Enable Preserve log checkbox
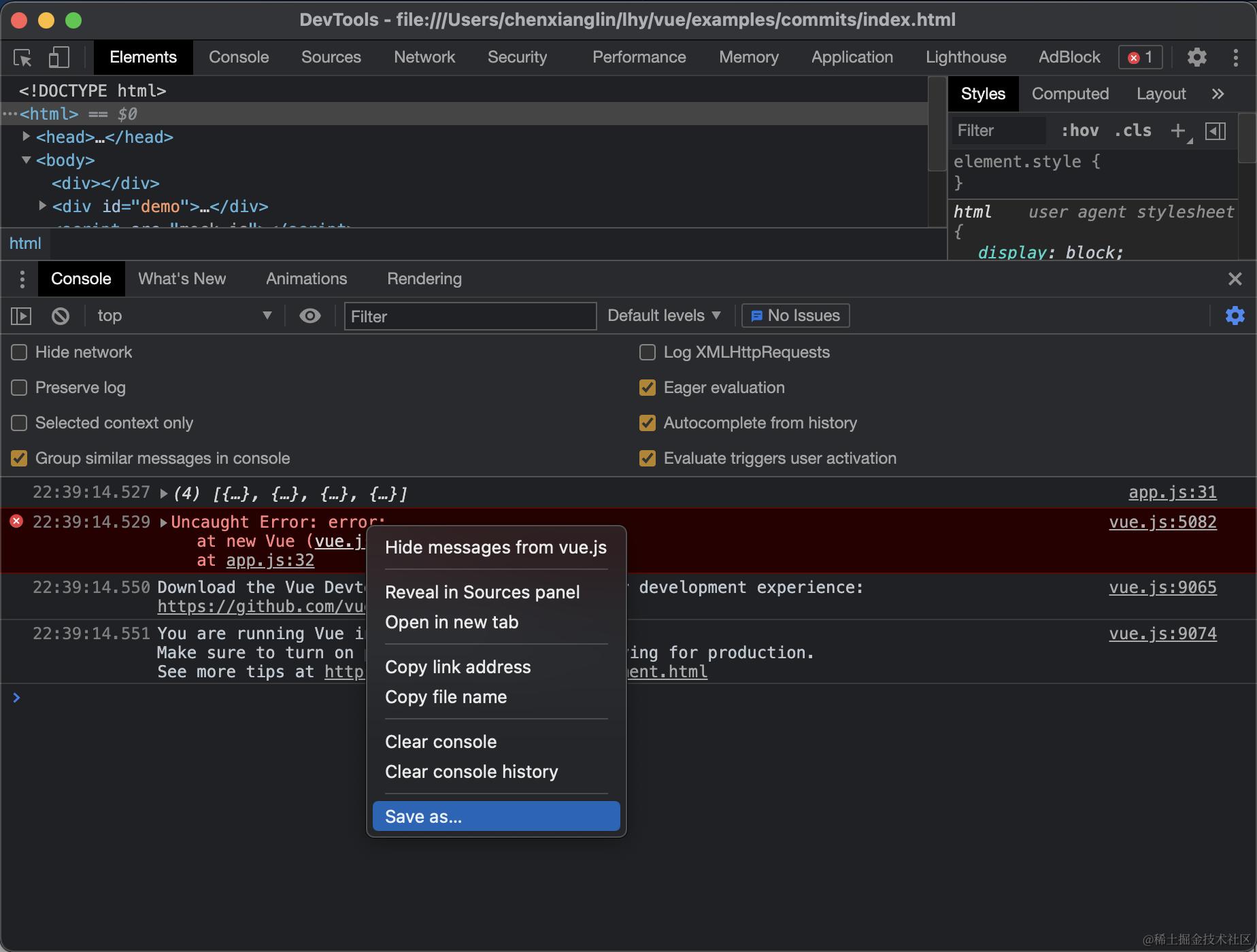 pyautogui.click(x=19, y=388)
